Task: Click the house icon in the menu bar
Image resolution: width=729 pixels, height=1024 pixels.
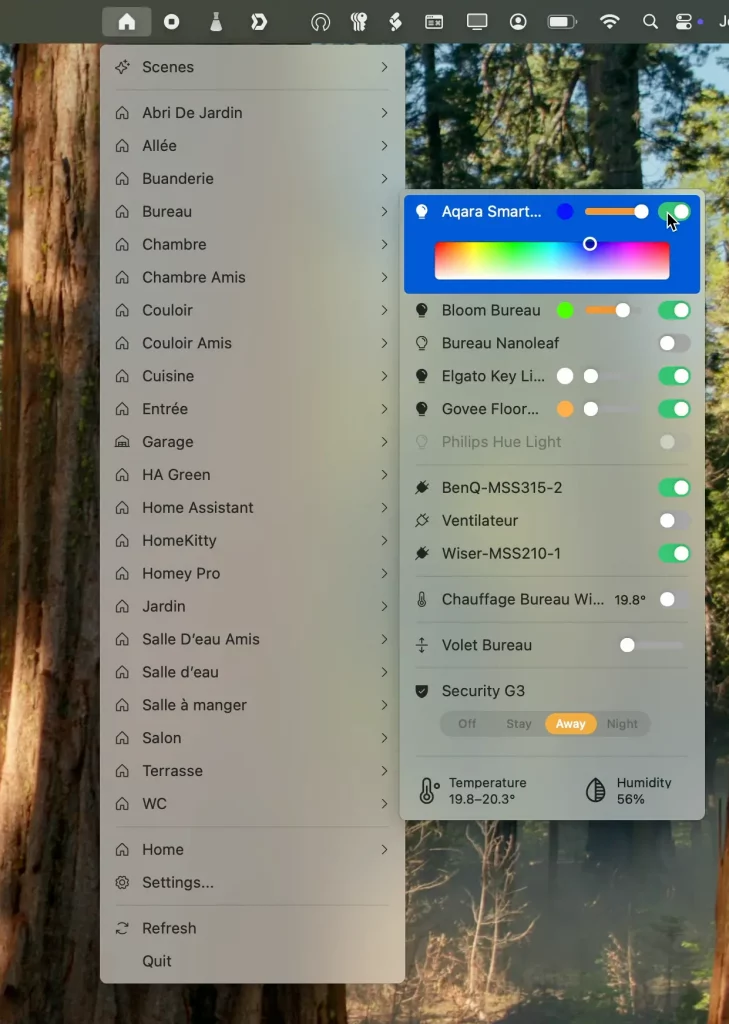Action: (127, 21)
